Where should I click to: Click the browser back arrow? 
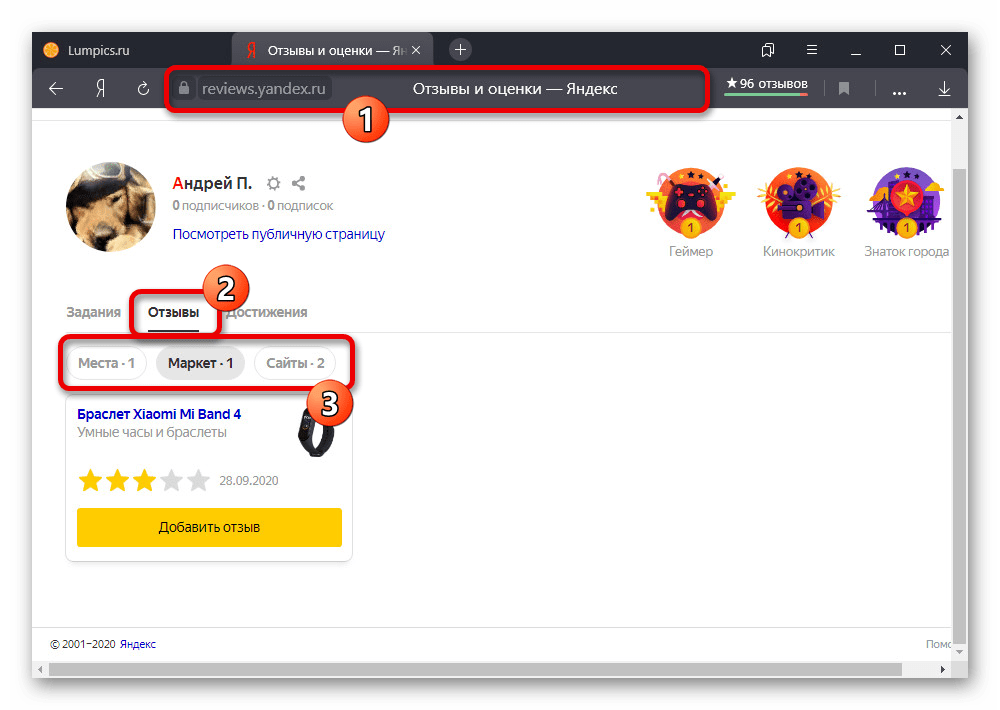click(x=56, y=89)
